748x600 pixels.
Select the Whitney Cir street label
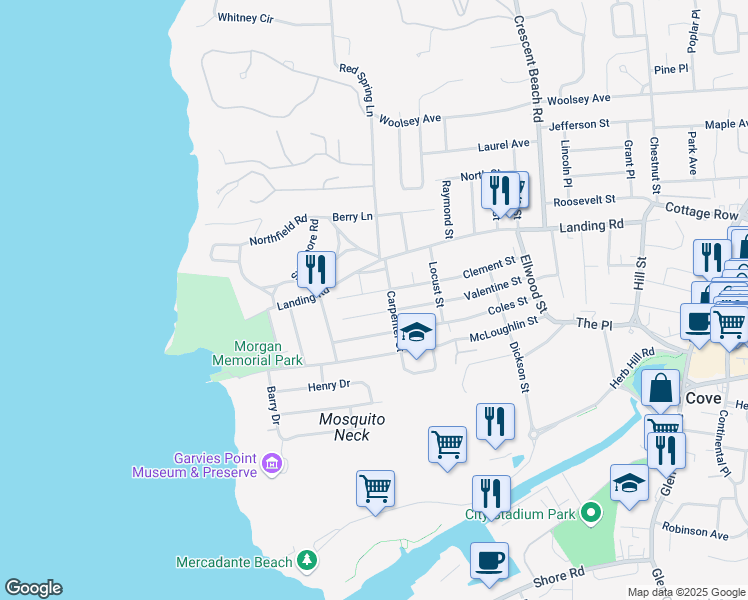[x=245, y=18]
